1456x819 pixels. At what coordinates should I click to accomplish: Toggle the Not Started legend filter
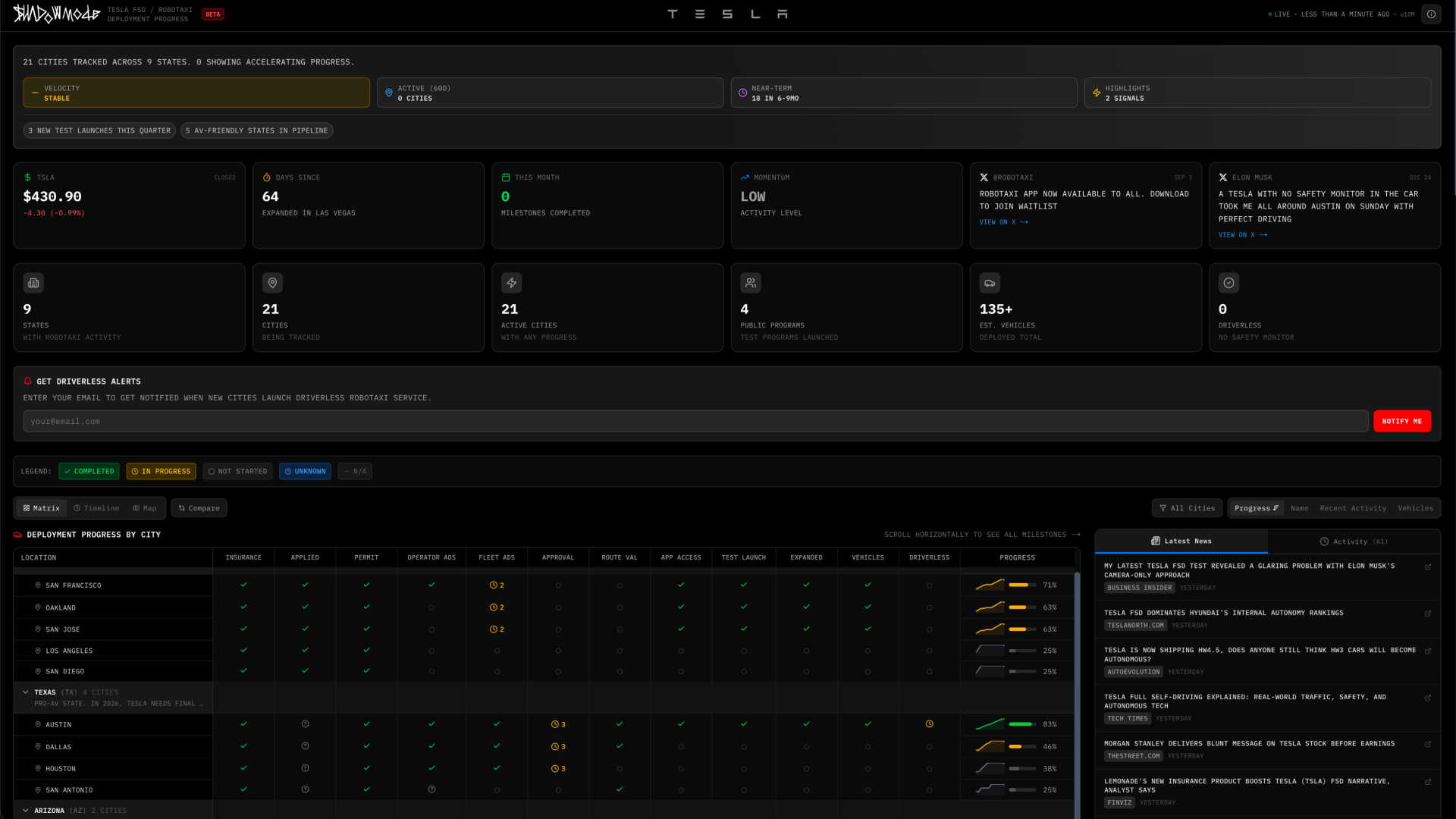tap(237, 472)
